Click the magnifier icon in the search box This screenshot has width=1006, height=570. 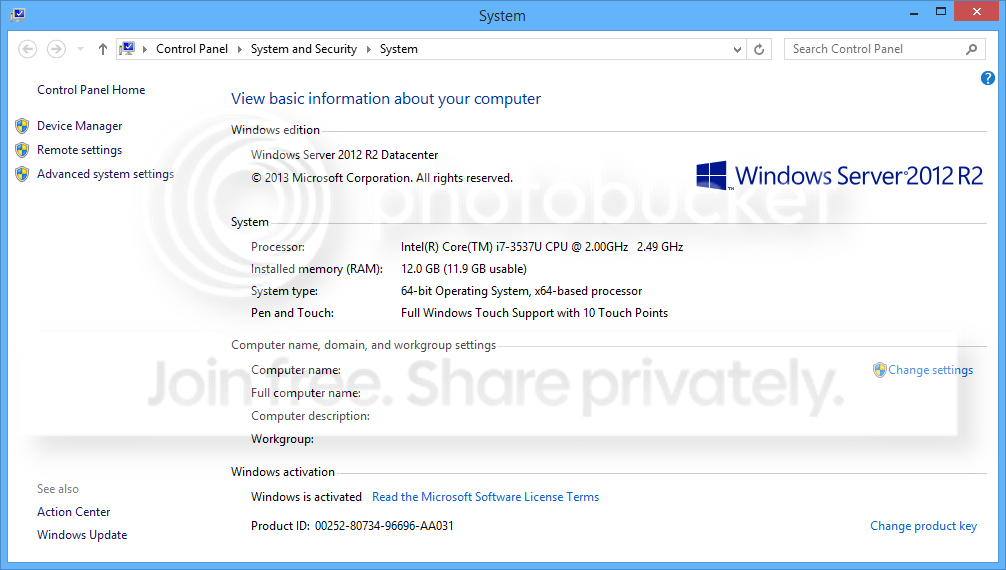click(971, 49)
